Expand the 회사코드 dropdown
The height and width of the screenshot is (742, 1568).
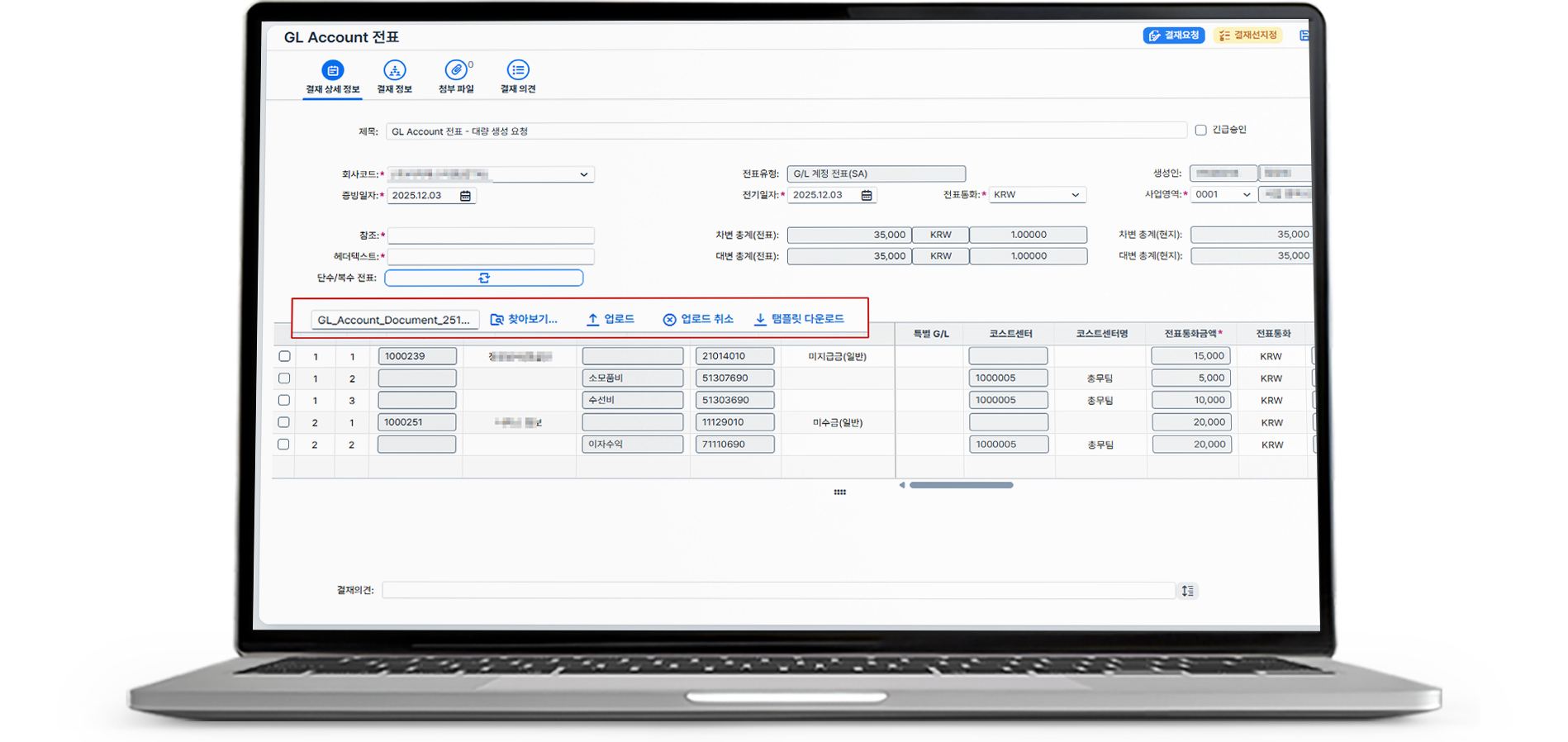coord(583,174)
